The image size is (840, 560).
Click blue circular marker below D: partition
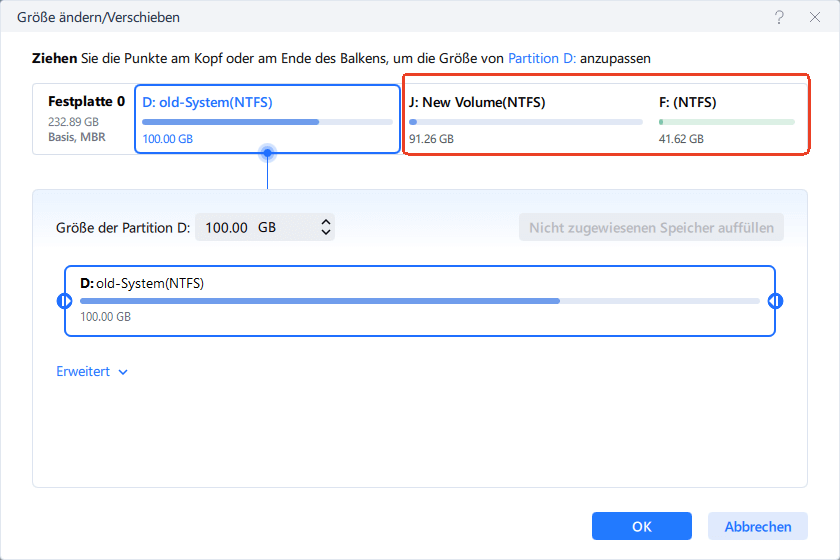coord(267,153)
